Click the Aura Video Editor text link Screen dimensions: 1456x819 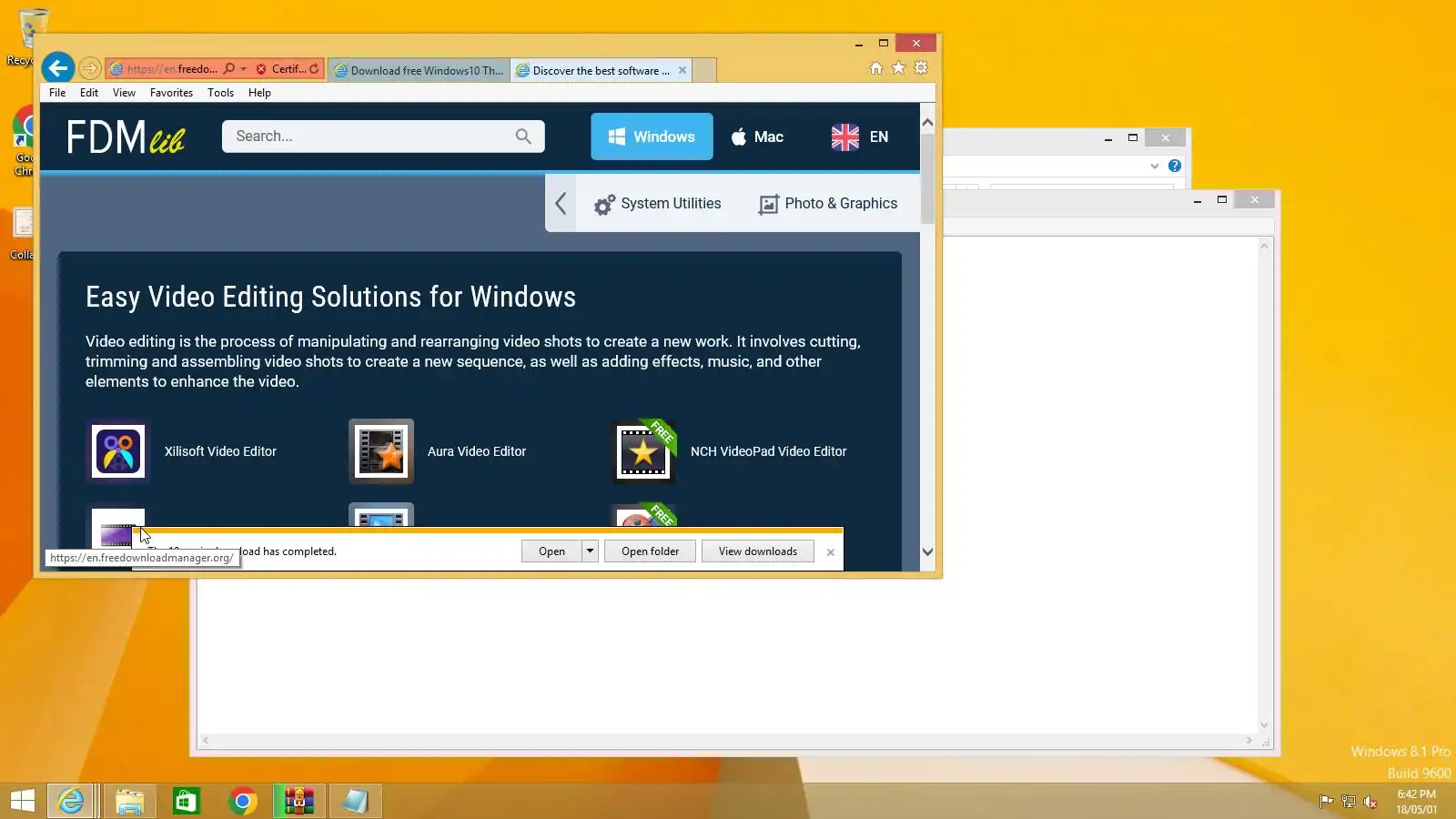[477, 451]
